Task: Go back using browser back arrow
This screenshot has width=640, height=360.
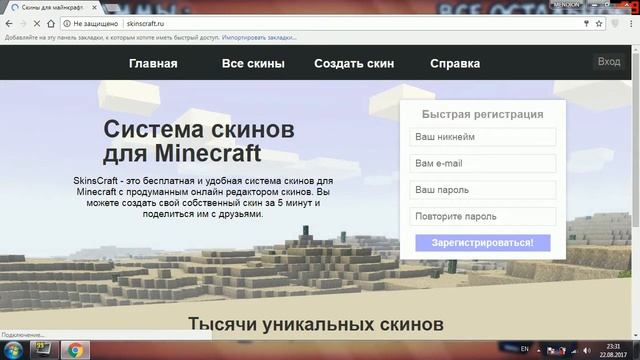Action: coord(9,24)
